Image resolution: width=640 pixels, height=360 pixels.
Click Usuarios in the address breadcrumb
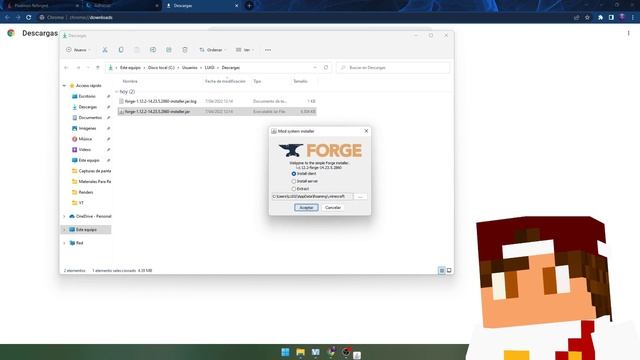[x=189, y=68]
